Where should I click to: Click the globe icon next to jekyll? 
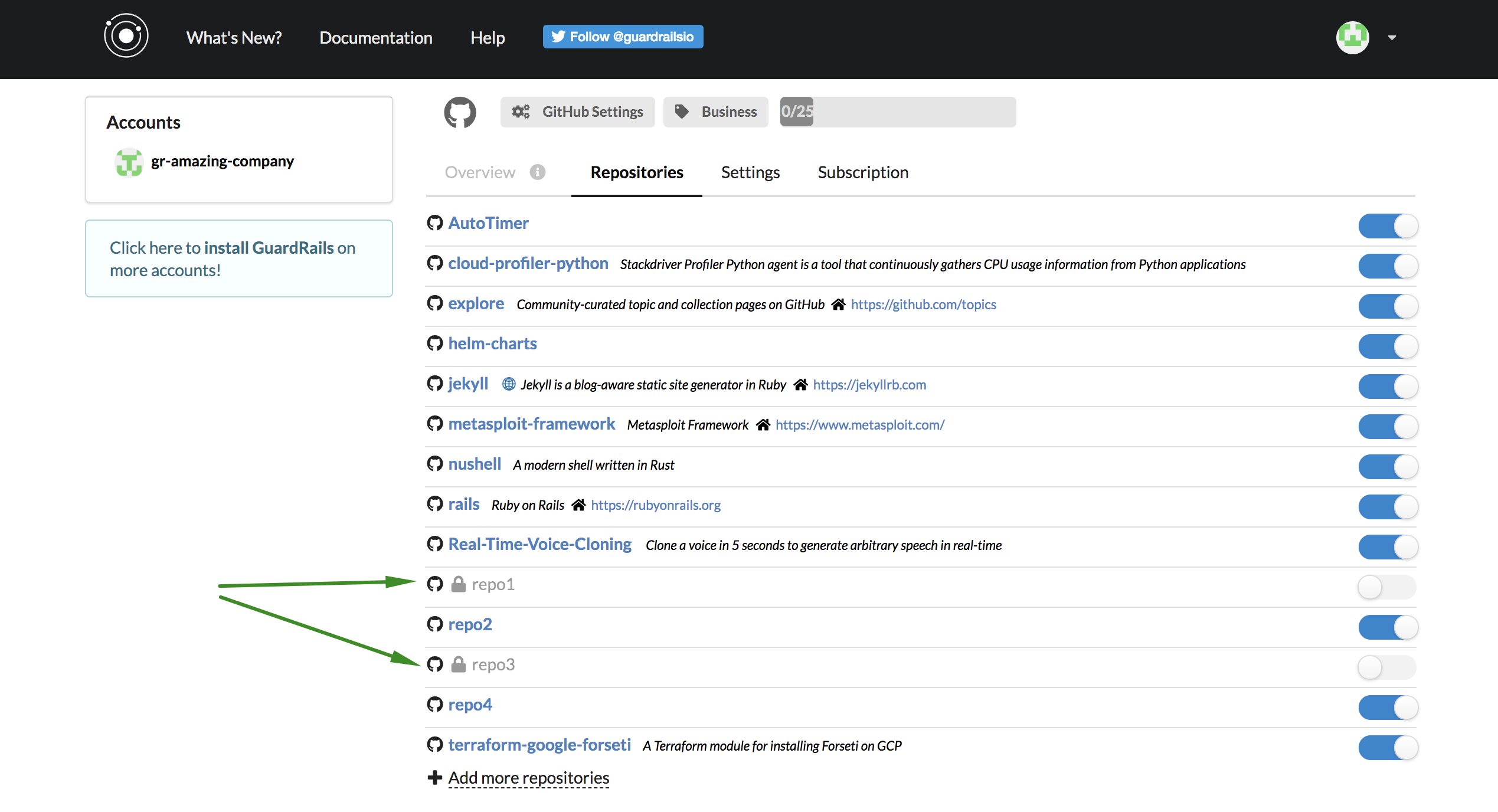508,384
